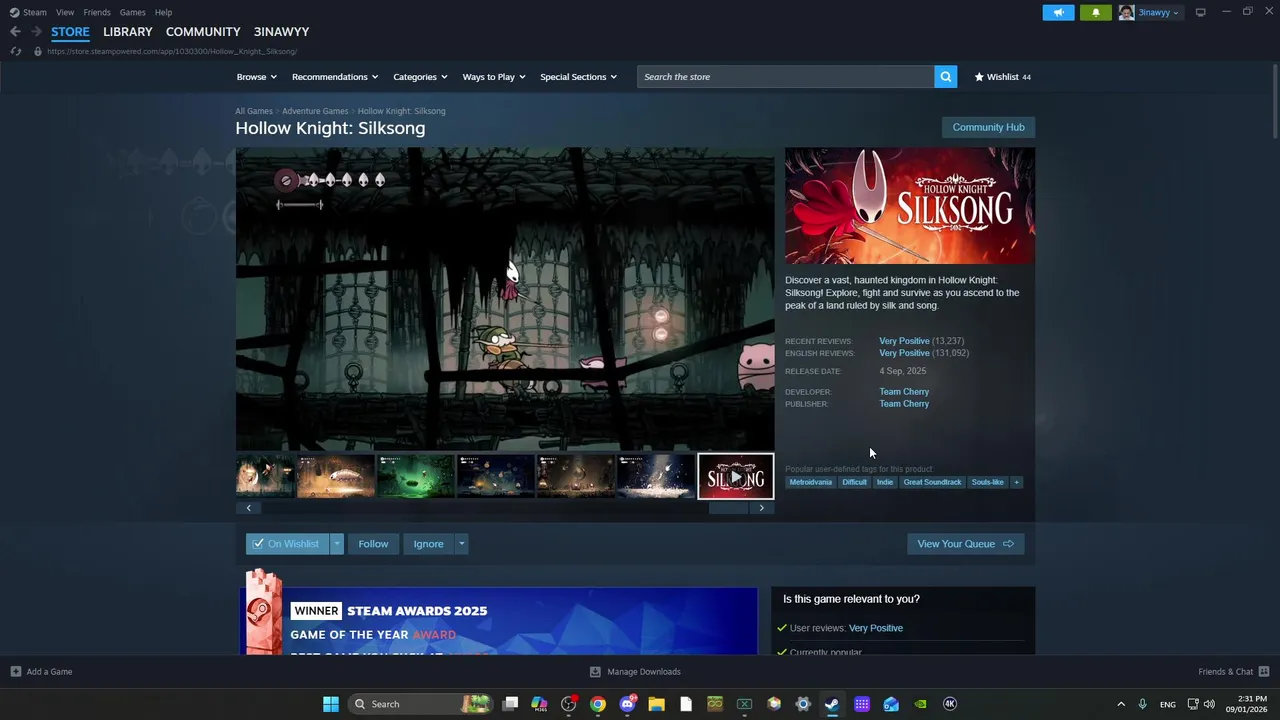
Task: Open the Games menu
Action: click(x=132, y=12)
